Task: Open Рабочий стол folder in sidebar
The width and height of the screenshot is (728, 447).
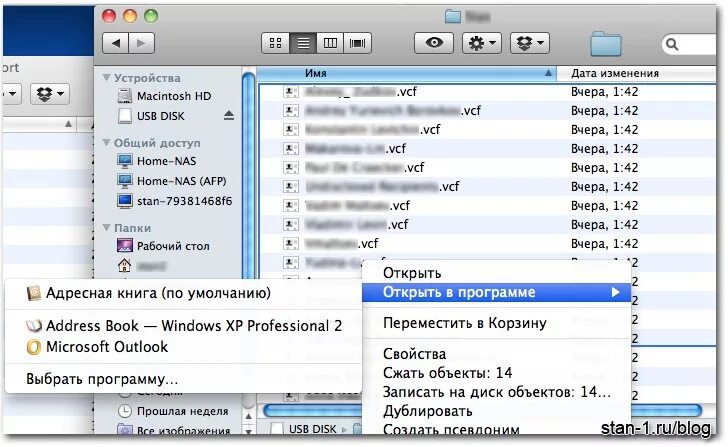Action: tap(163, 246)
